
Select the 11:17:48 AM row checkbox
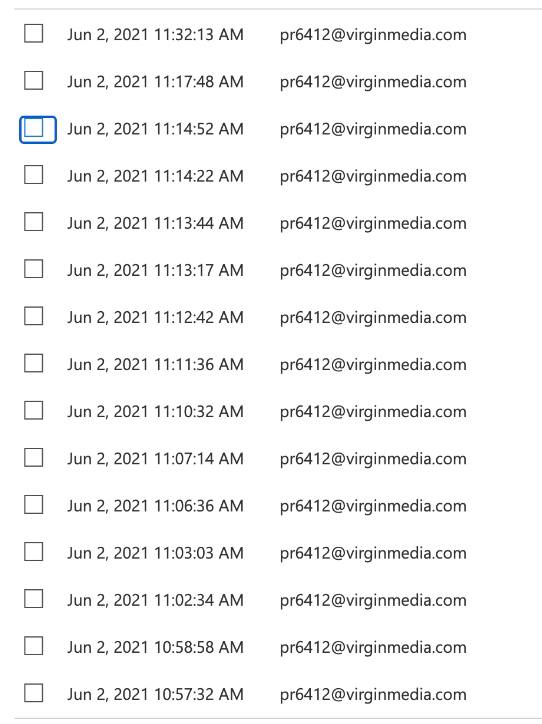pyautogui.click(x=34, y=81)
